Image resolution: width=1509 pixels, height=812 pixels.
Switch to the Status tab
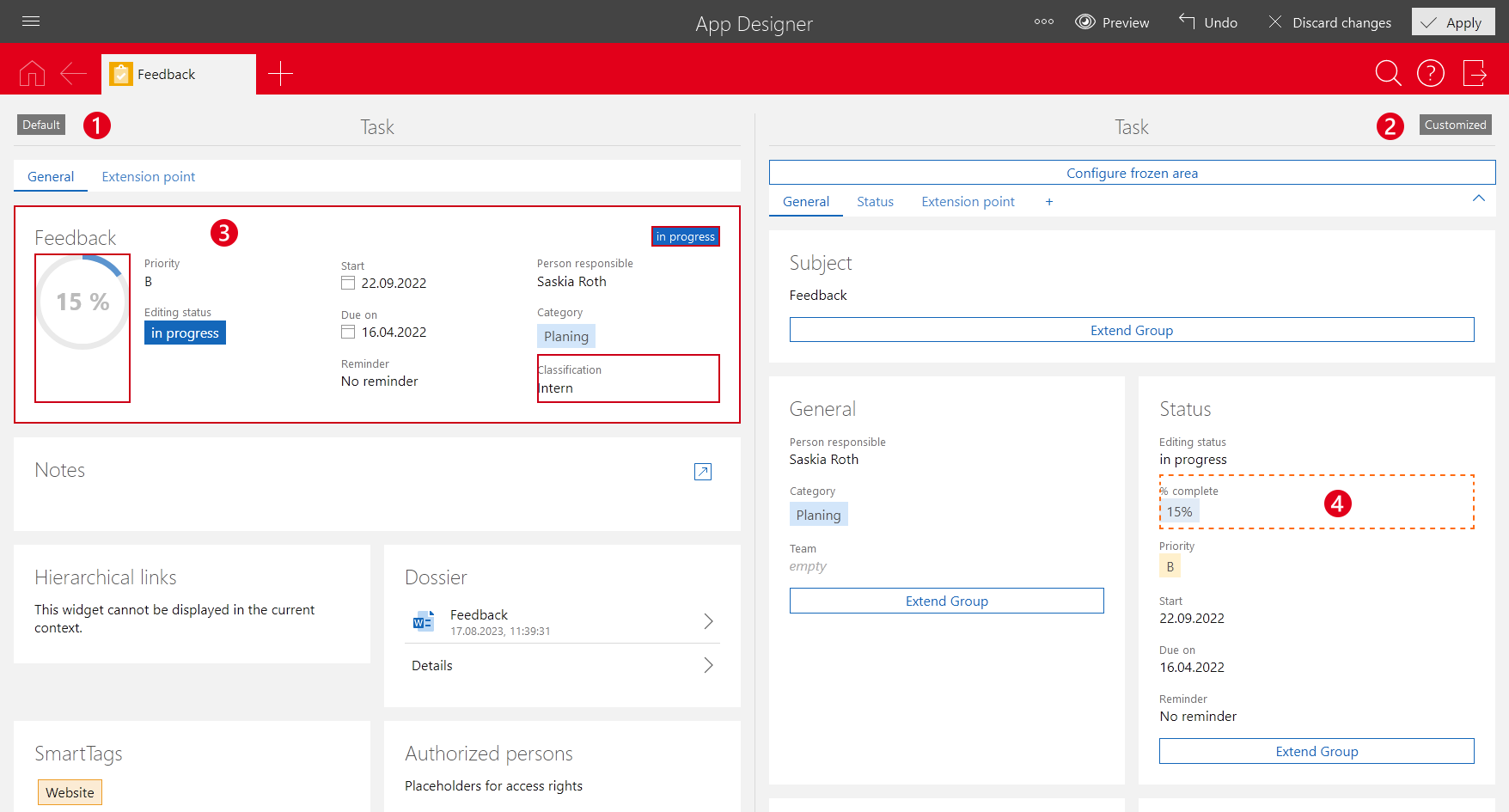875,202
